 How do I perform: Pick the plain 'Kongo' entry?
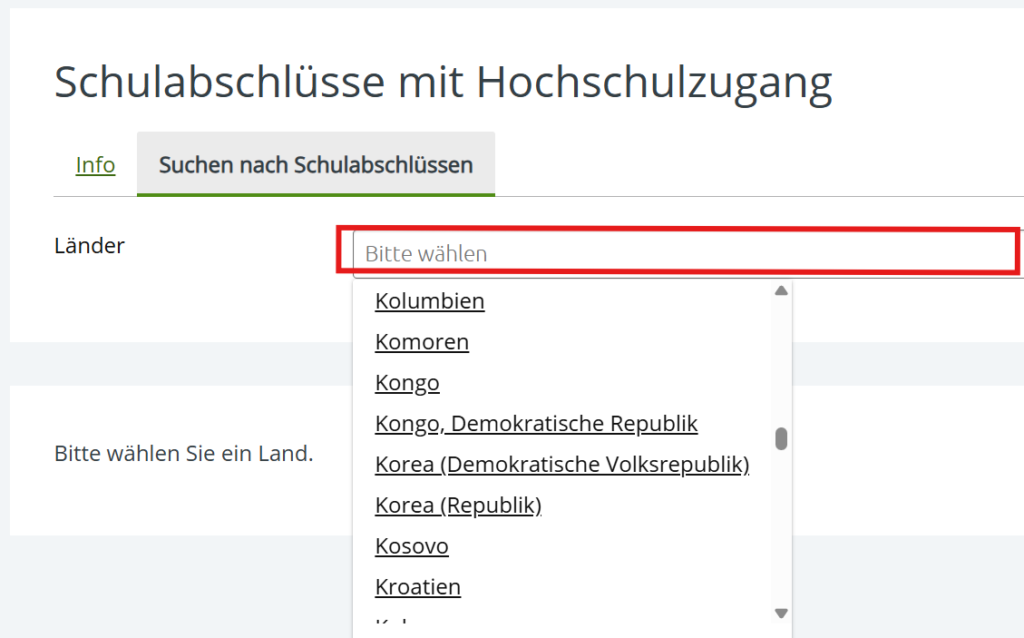tap(407, 383)
